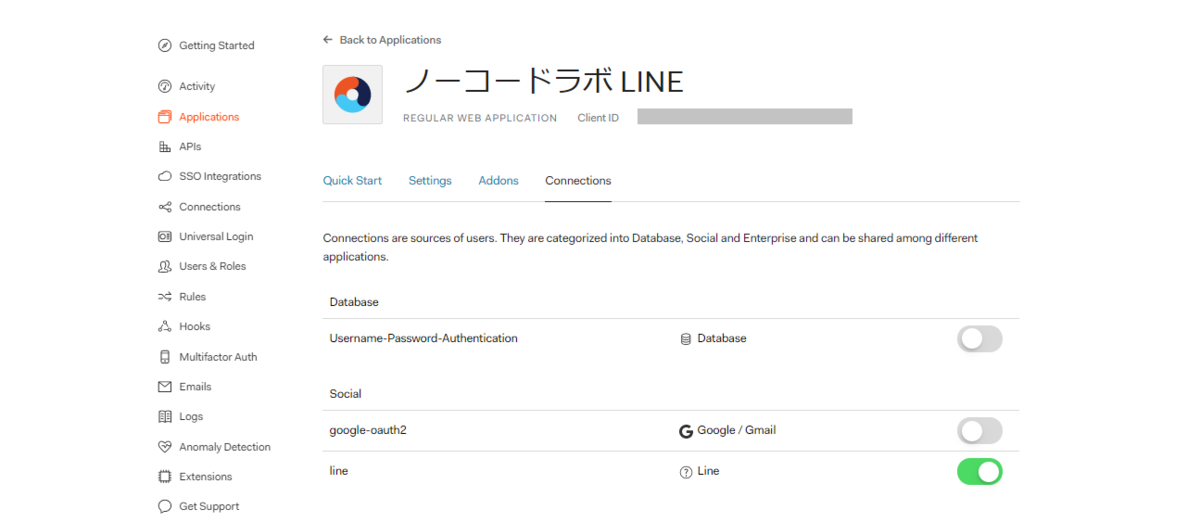Click the SSO Integrations cloud icon

165,177
